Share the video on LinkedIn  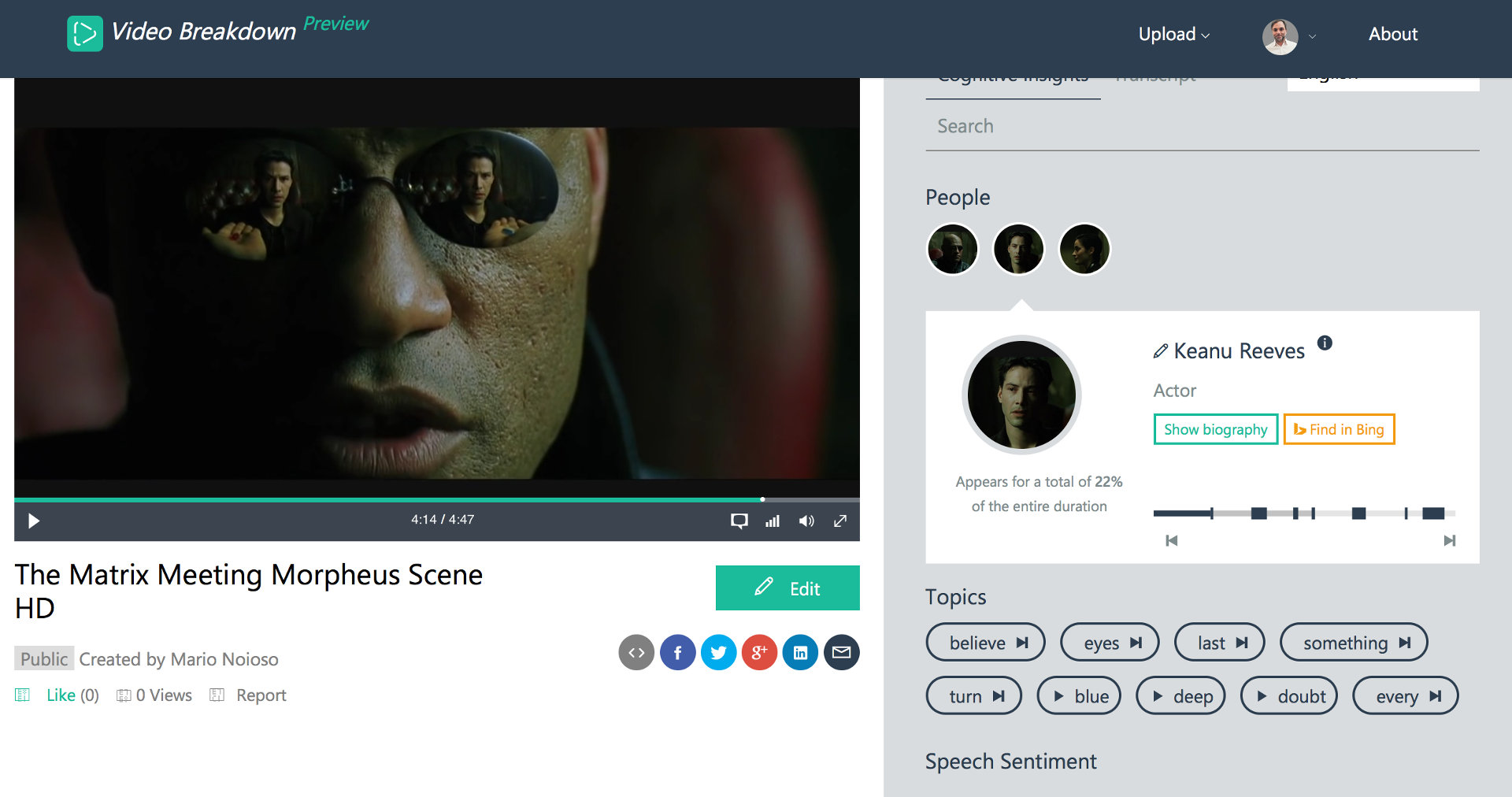800,652
